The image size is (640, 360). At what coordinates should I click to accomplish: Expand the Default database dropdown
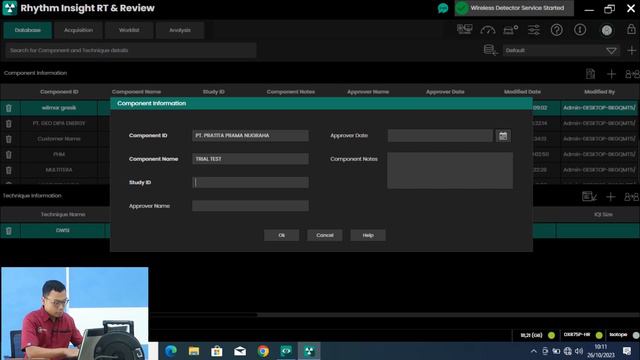611,51
